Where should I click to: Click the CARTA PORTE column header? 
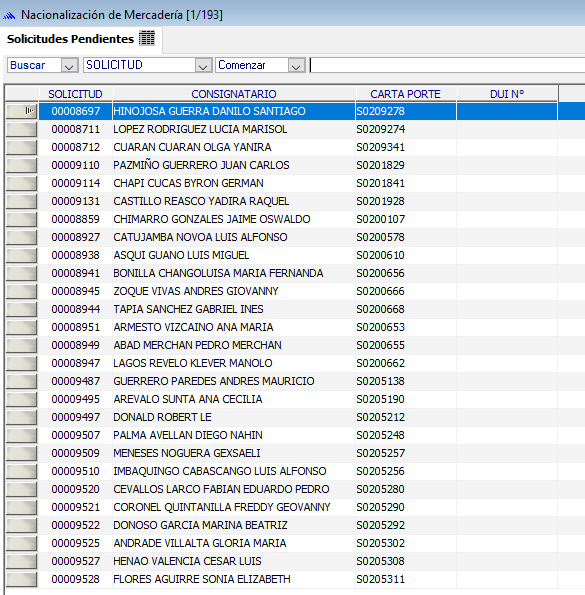click(x=406, y=94)
